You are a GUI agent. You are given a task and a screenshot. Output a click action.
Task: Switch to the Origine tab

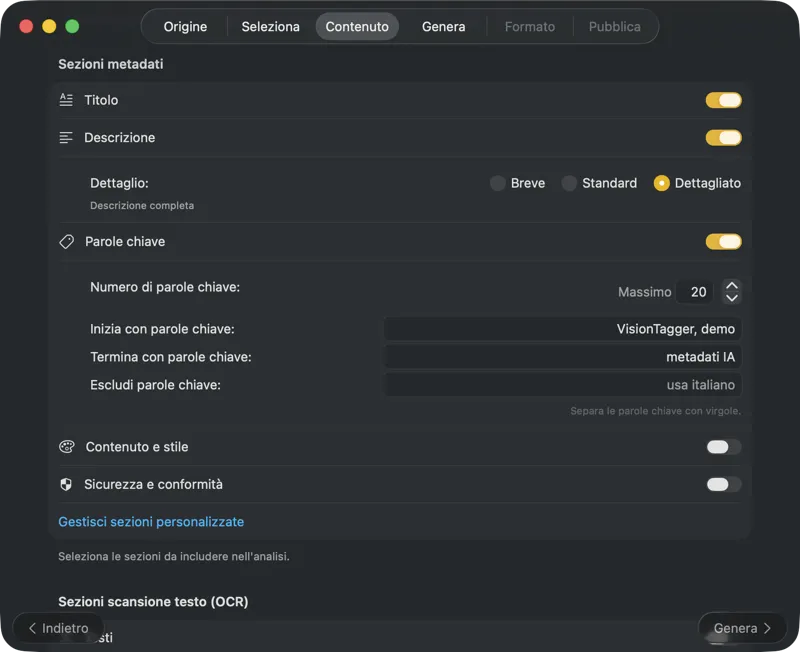point(184,27)
